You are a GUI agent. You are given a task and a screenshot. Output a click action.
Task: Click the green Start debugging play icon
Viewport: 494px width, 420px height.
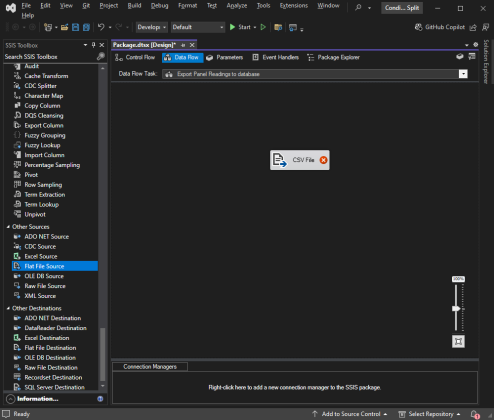[x=233, y=27]
